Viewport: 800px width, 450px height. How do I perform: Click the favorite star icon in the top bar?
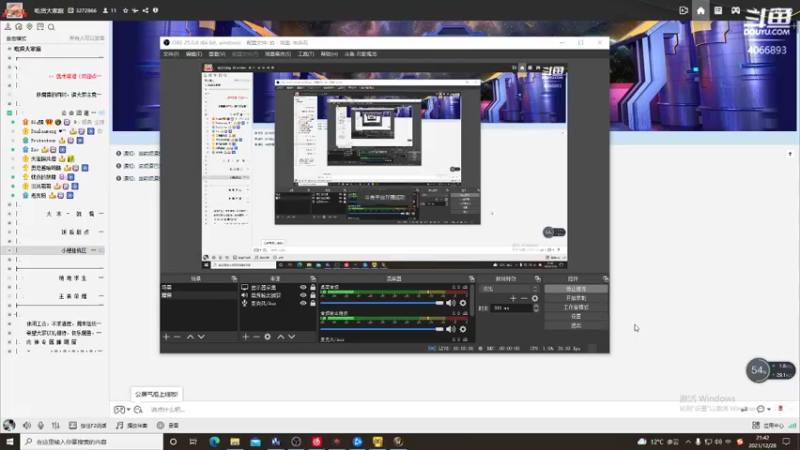pyautogui.click(x=126, y=10)
